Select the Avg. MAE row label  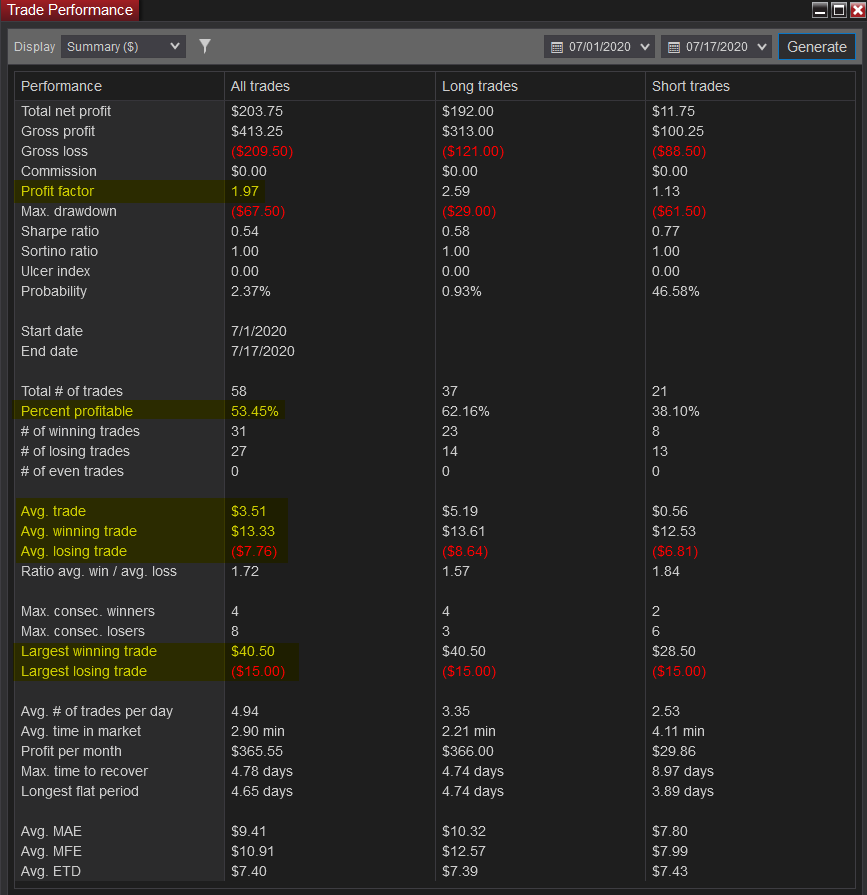(51, 831)
